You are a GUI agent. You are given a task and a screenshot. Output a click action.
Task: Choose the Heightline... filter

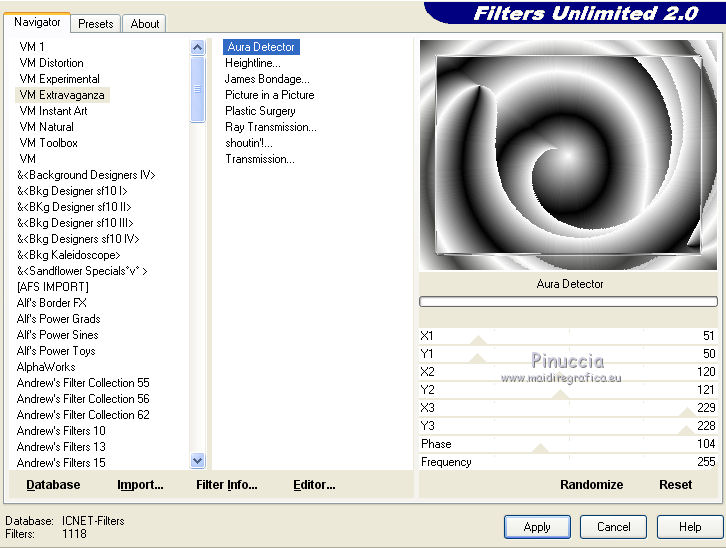(x=253, y=63)
